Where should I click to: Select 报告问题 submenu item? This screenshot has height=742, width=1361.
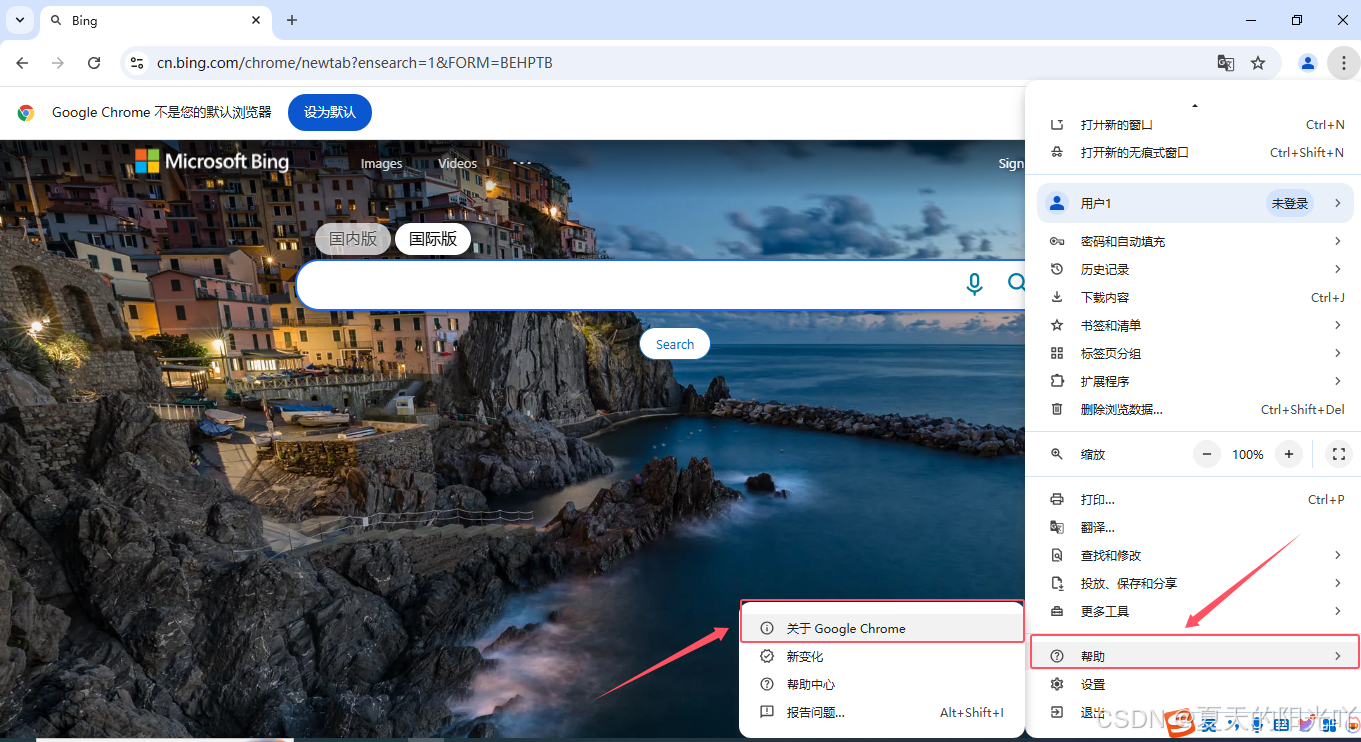point(881,712)
